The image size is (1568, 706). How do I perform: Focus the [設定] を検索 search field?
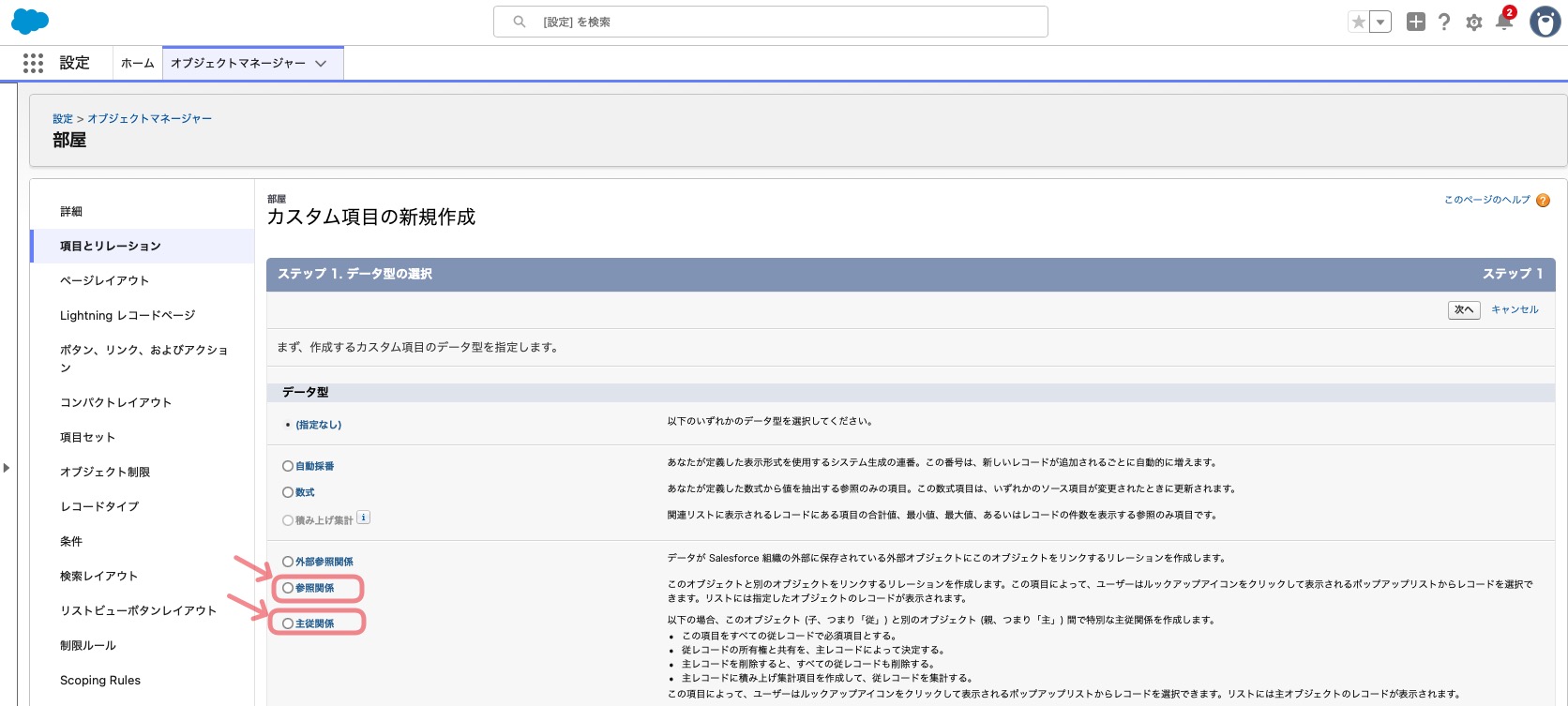click(771, 22)
